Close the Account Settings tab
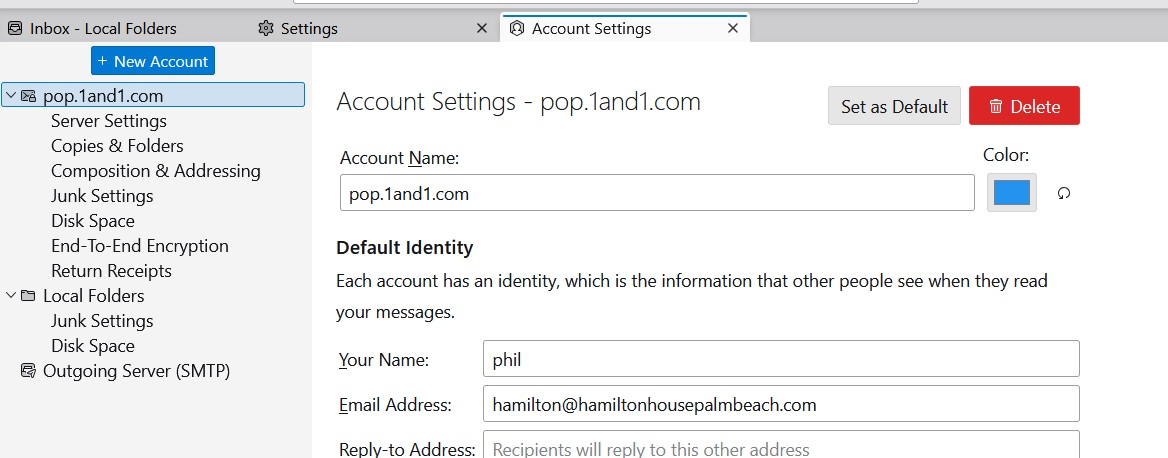Viewport: 1168px width, 458px height. point(733,28)
